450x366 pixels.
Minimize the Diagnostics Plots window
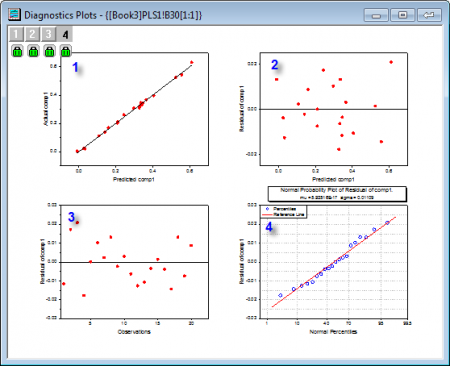376,15
